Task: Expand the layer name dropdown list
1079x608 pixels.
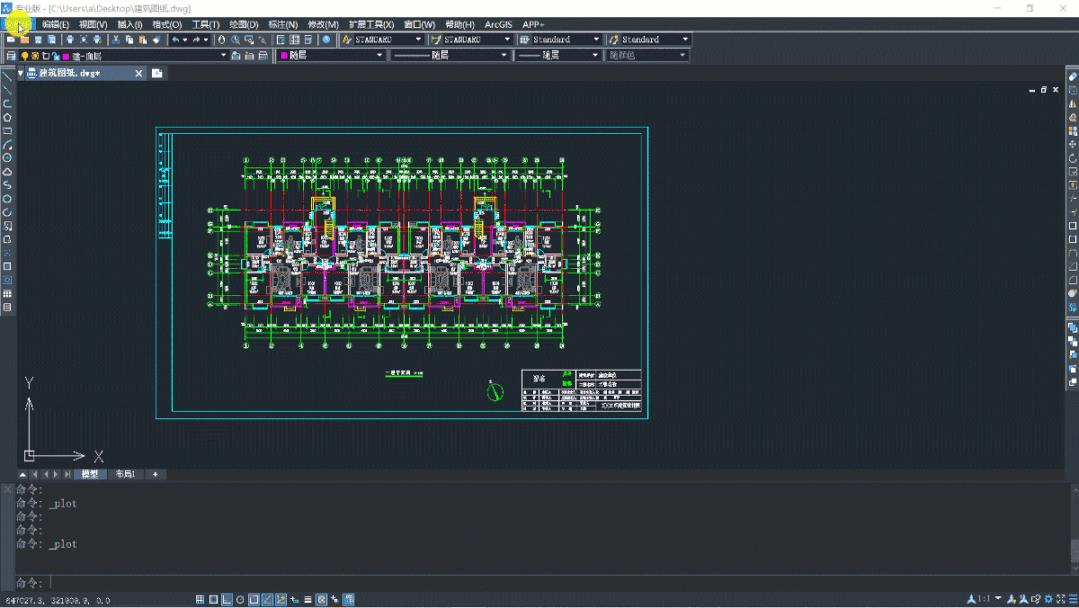Action: pos(223,56)
